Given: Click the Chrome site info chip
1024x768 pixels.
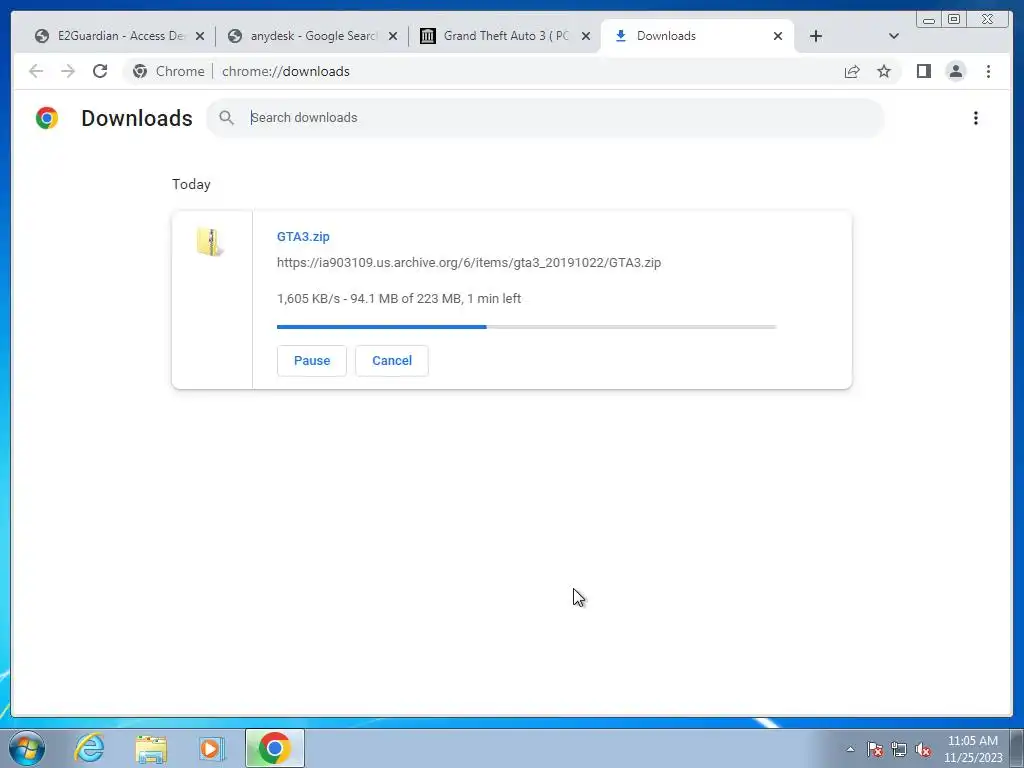Looking at the screenshot, I should 169,71.
